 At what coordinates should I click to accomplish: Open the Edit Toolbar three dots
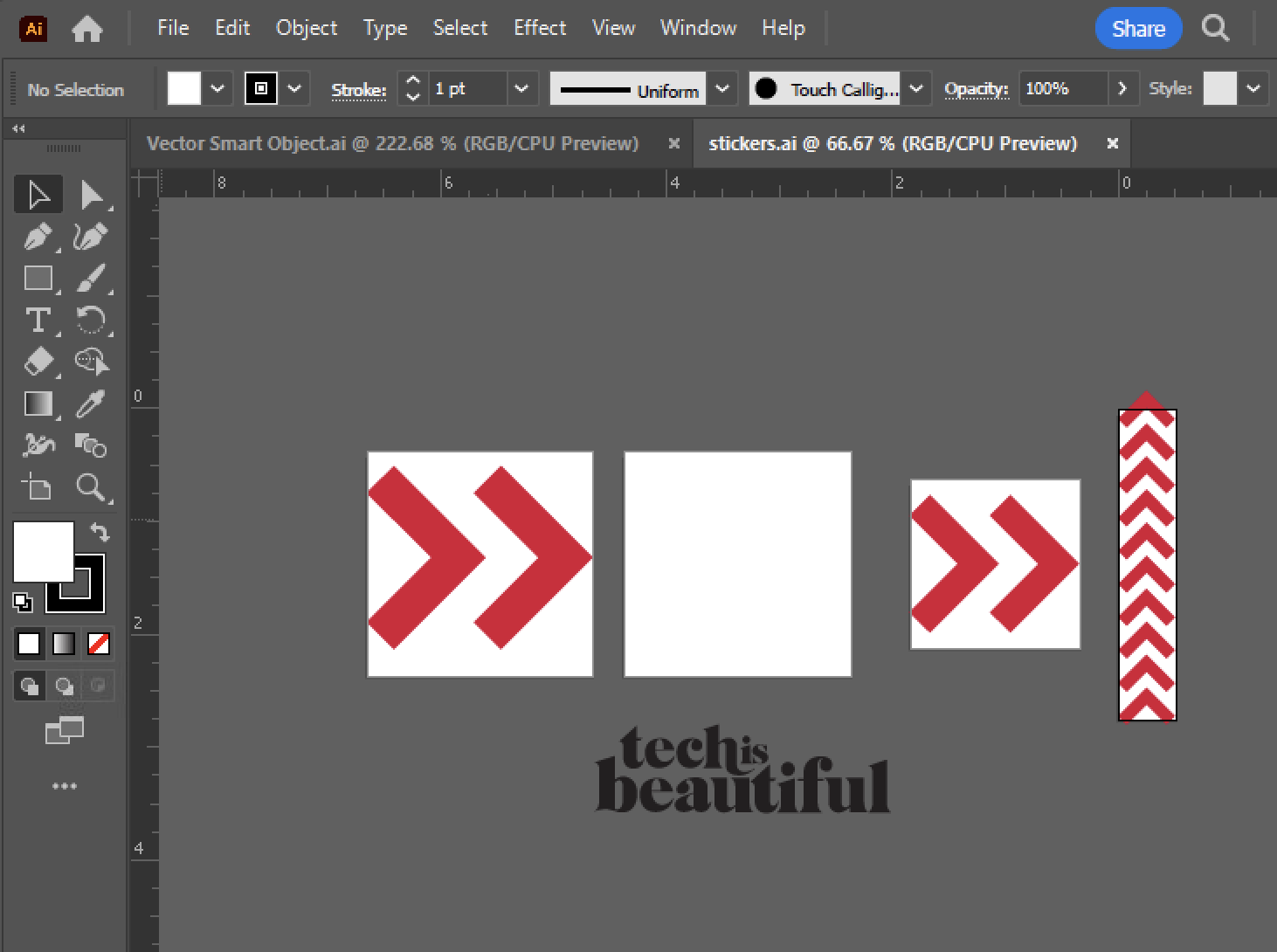pos(64,786)
